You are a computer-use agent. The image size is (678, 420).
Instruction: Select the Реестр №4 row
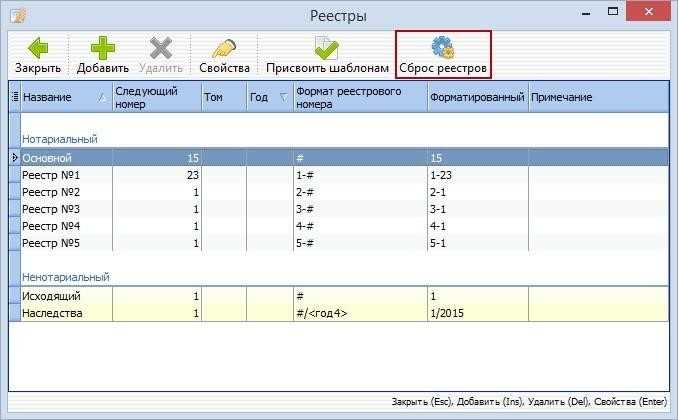point(345,226)
